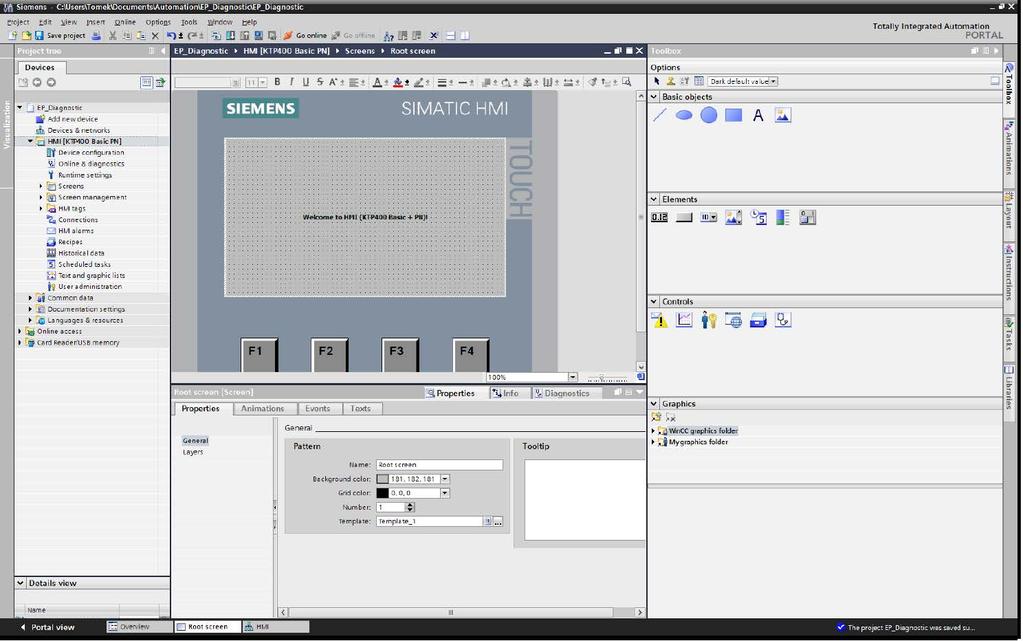The image size is (1023, 641).
Task: Toggle Italic text formatting
Action: 291,82
